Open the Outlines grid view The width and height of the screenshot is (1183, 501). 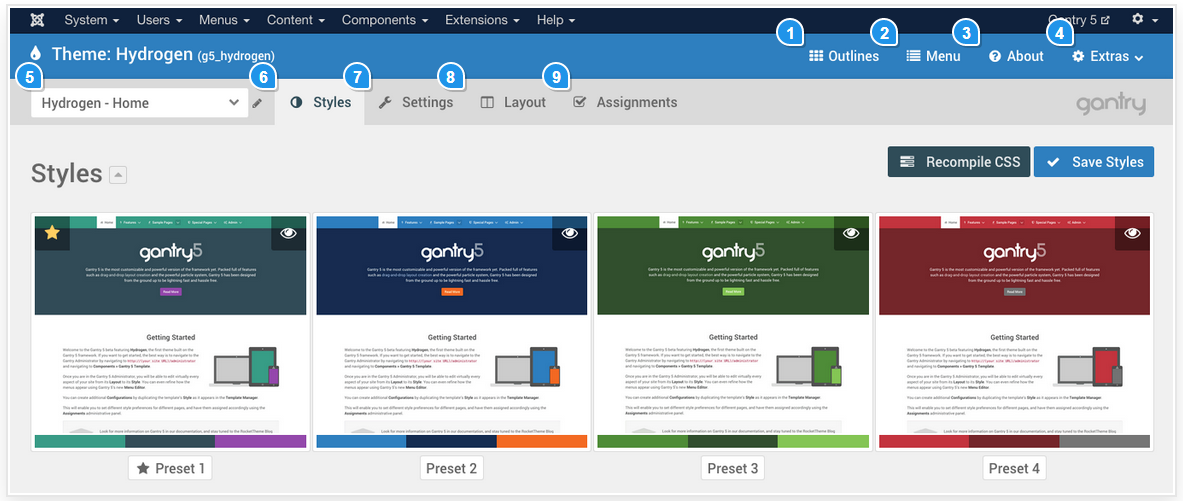pos(844,56)
